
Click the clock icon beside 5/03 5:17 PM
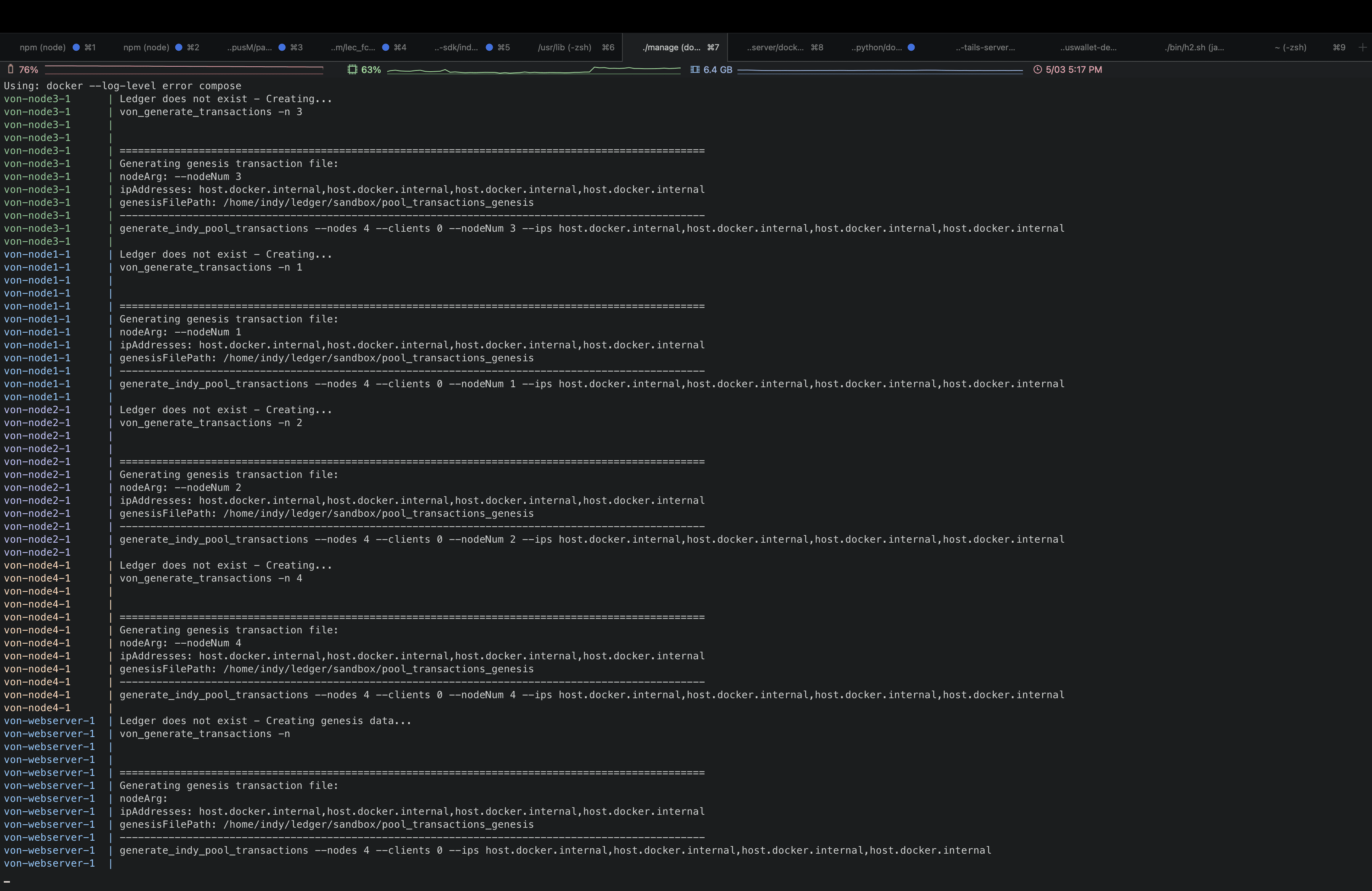coord(1038,69)
